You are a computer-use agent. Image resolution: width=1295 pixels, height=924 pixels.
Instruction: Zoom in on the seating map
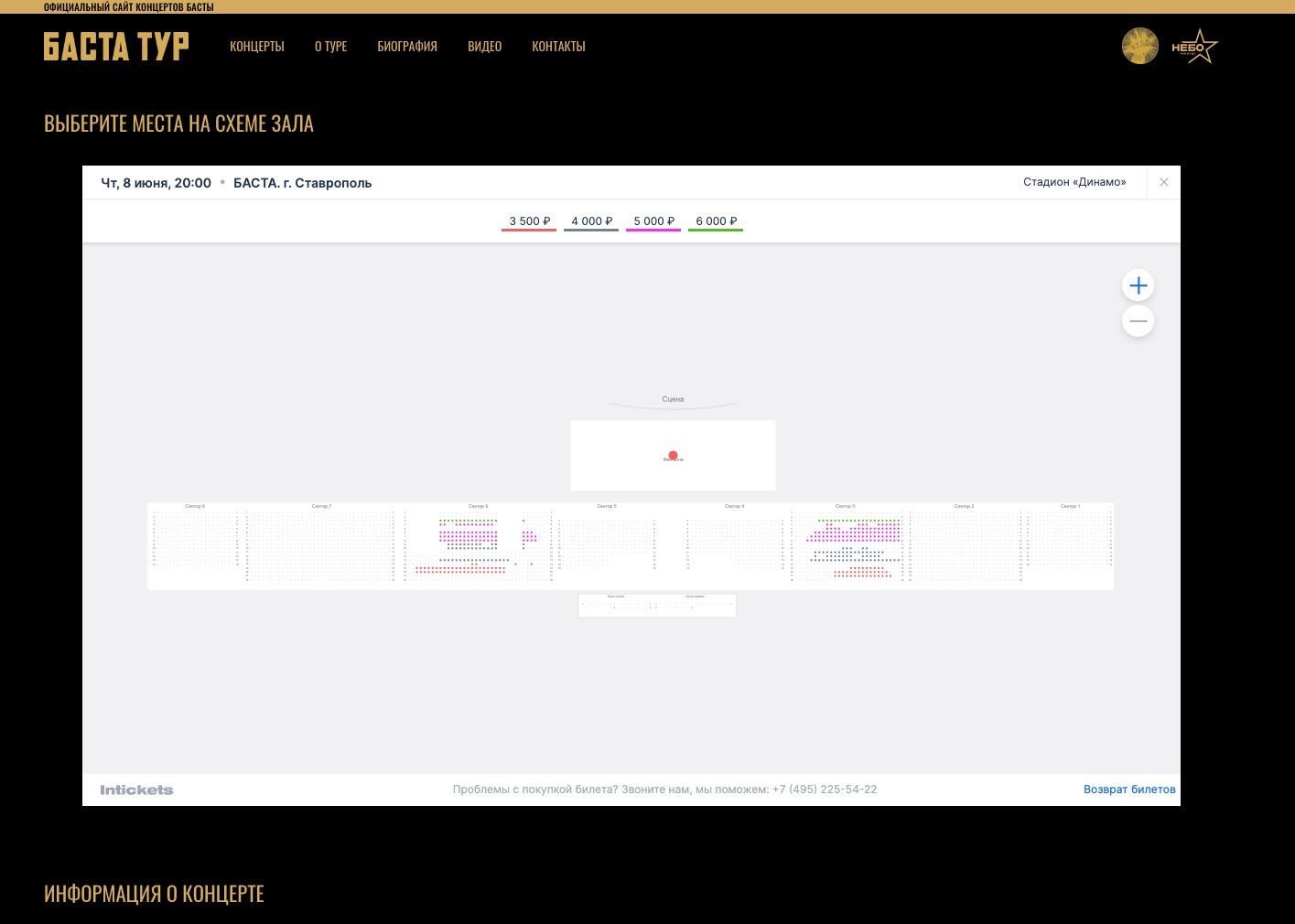coord(1138,285)
